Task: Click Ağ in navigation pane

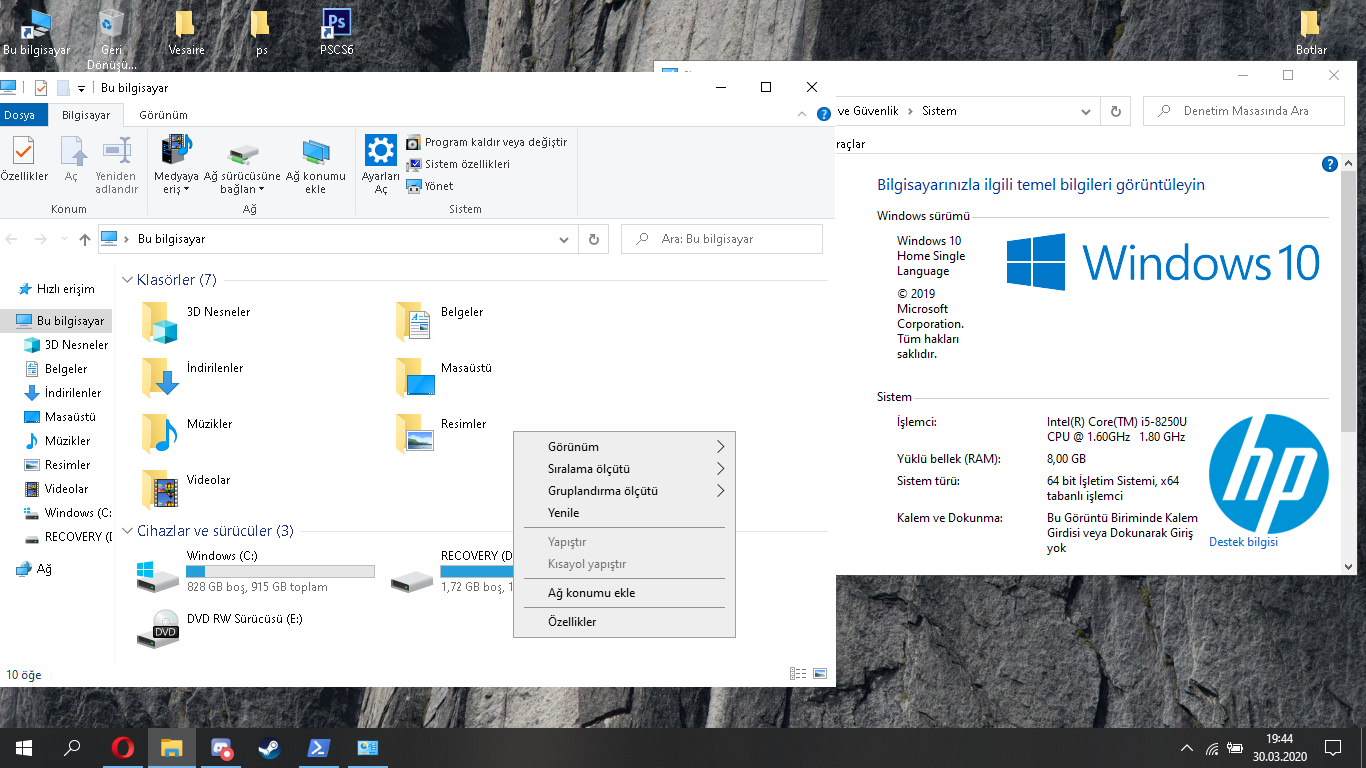Action: coord(34,569)
